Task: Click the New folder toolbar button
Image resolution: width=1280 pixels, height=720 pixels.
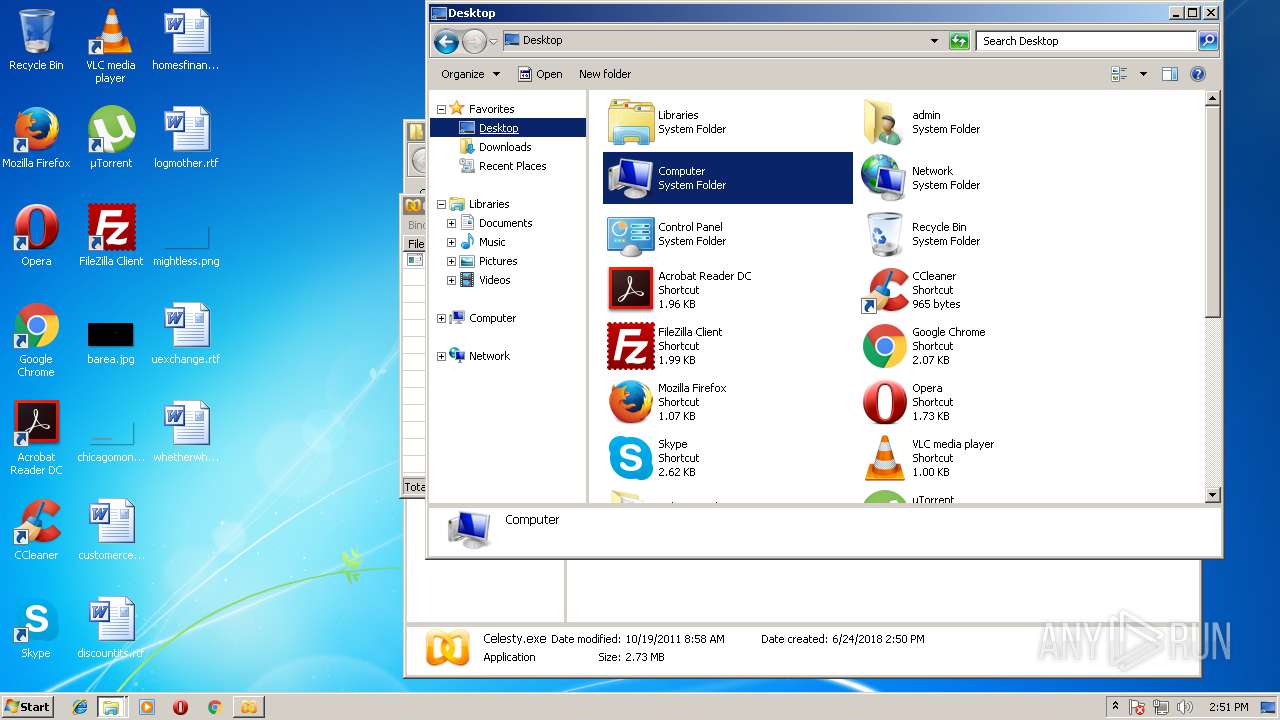Action: tap(605, 74)
